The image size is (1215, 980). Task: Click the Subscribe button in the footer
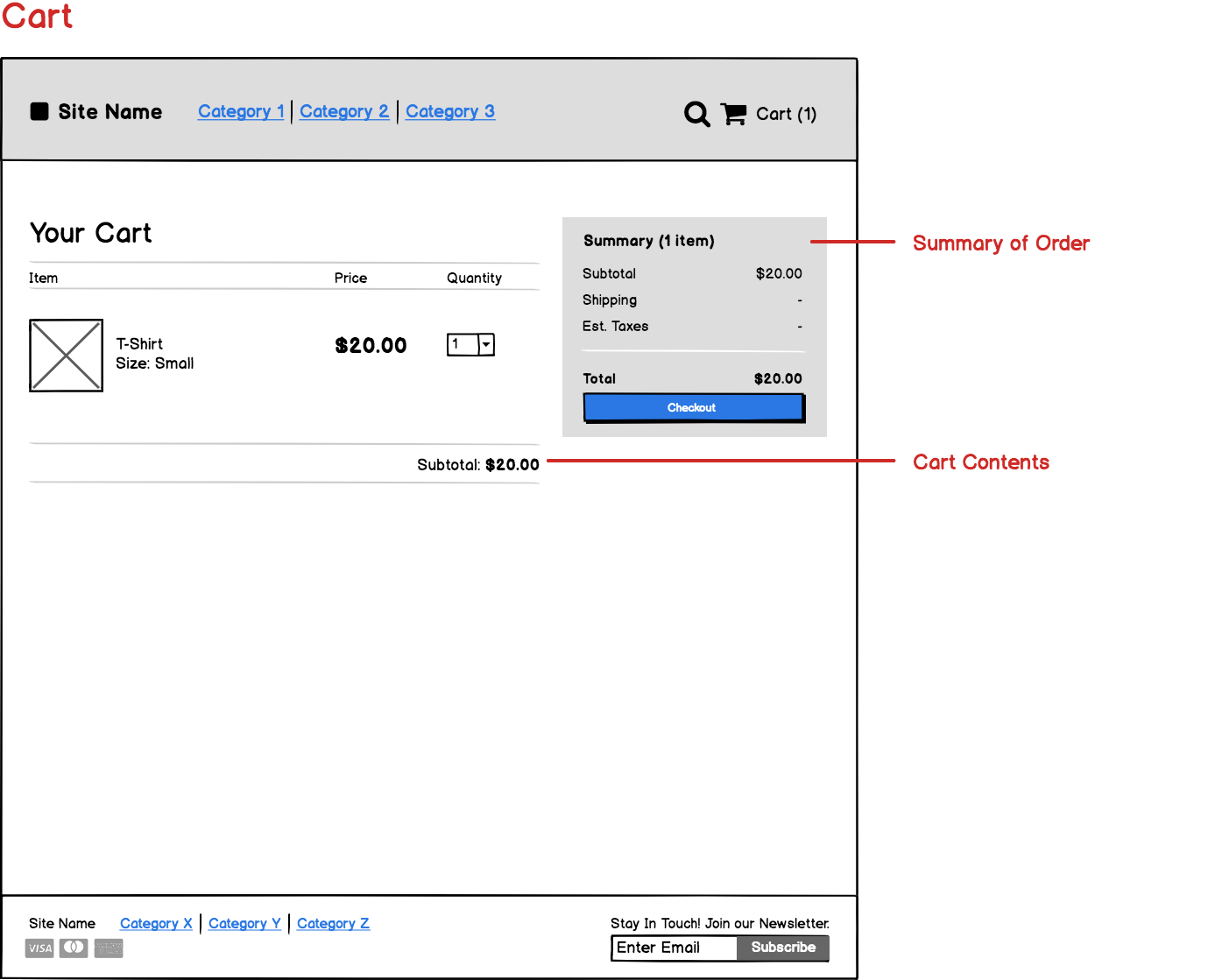click(x=782, y=948)
